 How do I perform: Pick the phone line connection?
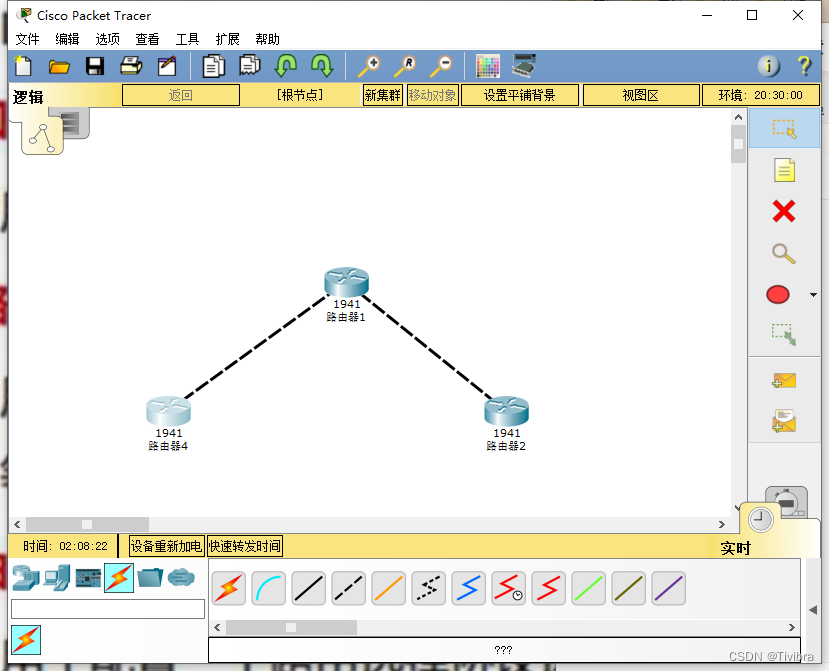429,588
